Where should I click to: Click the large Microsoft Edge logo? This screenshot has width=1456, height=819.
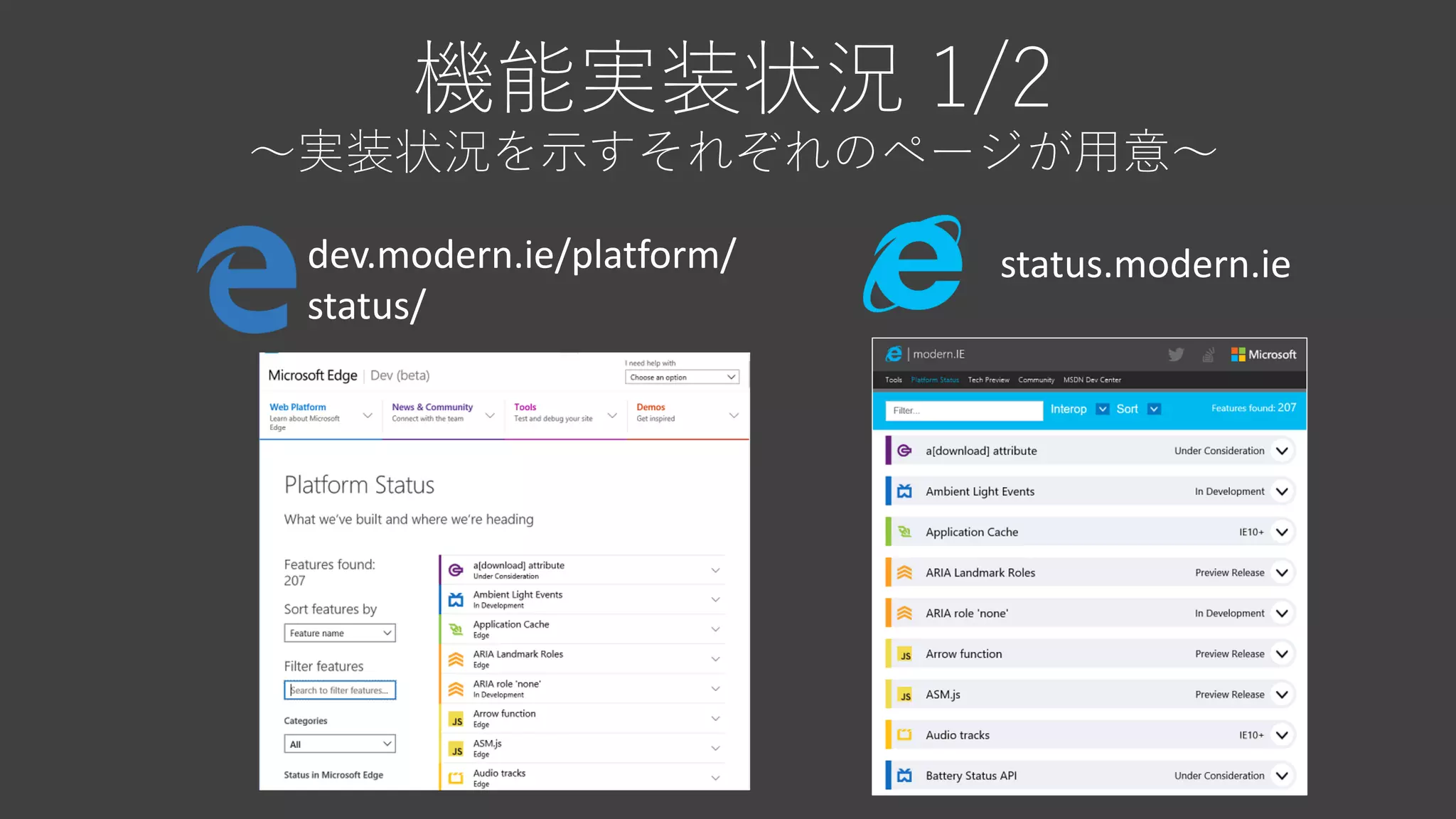[247, 279]
